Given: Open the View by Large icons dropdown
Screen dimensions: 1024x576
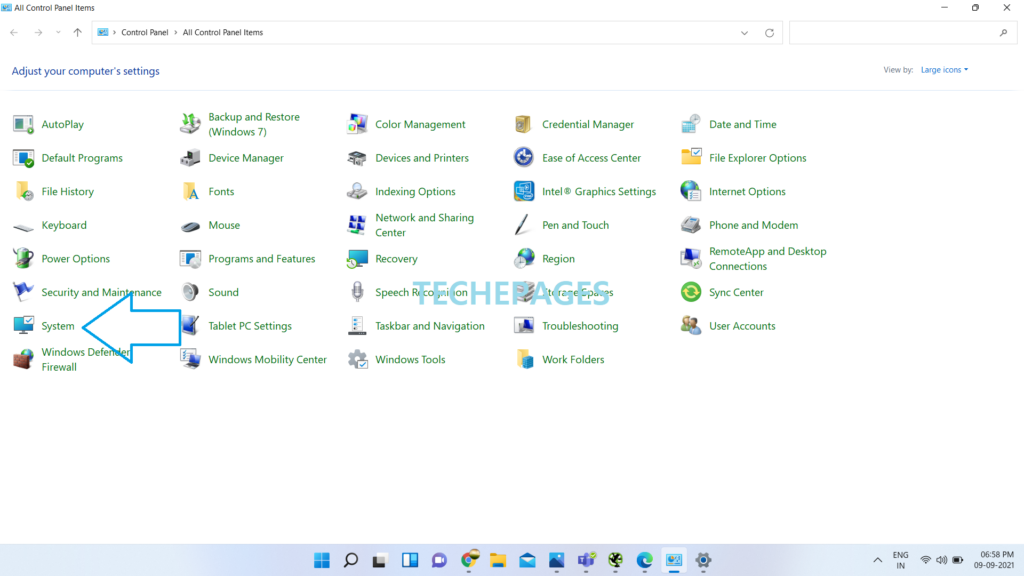Looking at the screenshot, I should pos(944,70).
